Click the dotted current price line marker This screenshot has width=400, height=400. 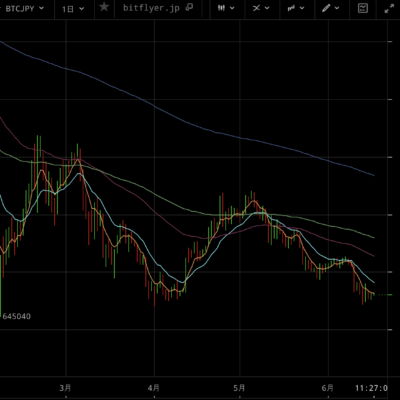[382, 295]
